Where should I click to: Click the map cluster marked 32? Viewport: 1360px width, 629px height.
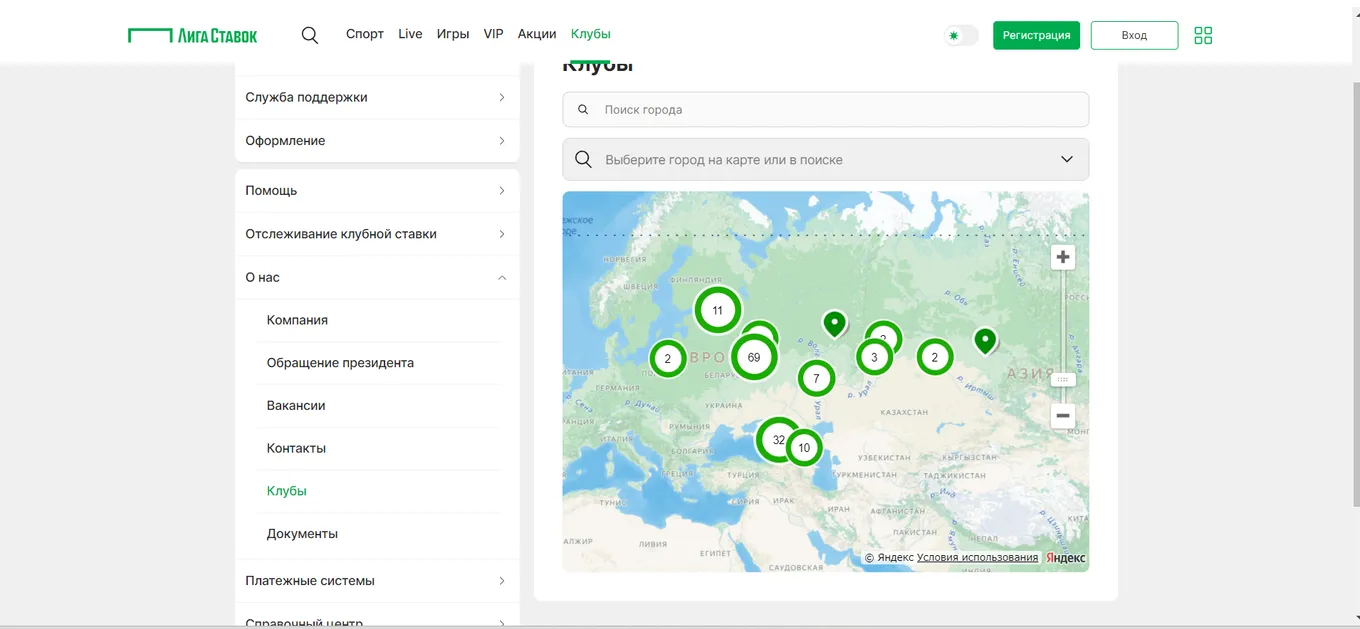pos(778,440)
